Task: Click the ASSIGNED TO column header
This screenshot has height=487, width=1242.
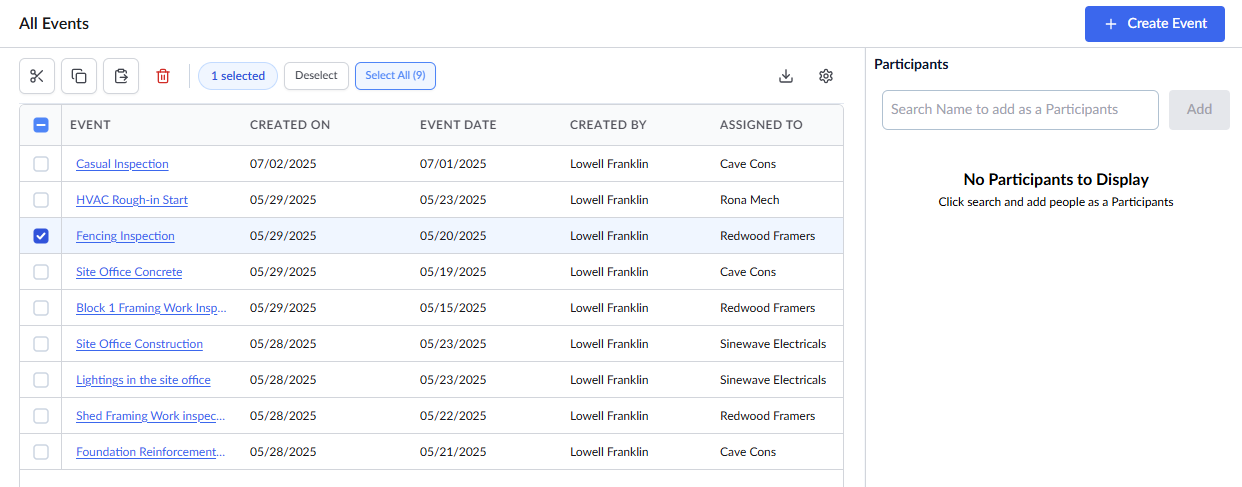Action: (761, 125)
